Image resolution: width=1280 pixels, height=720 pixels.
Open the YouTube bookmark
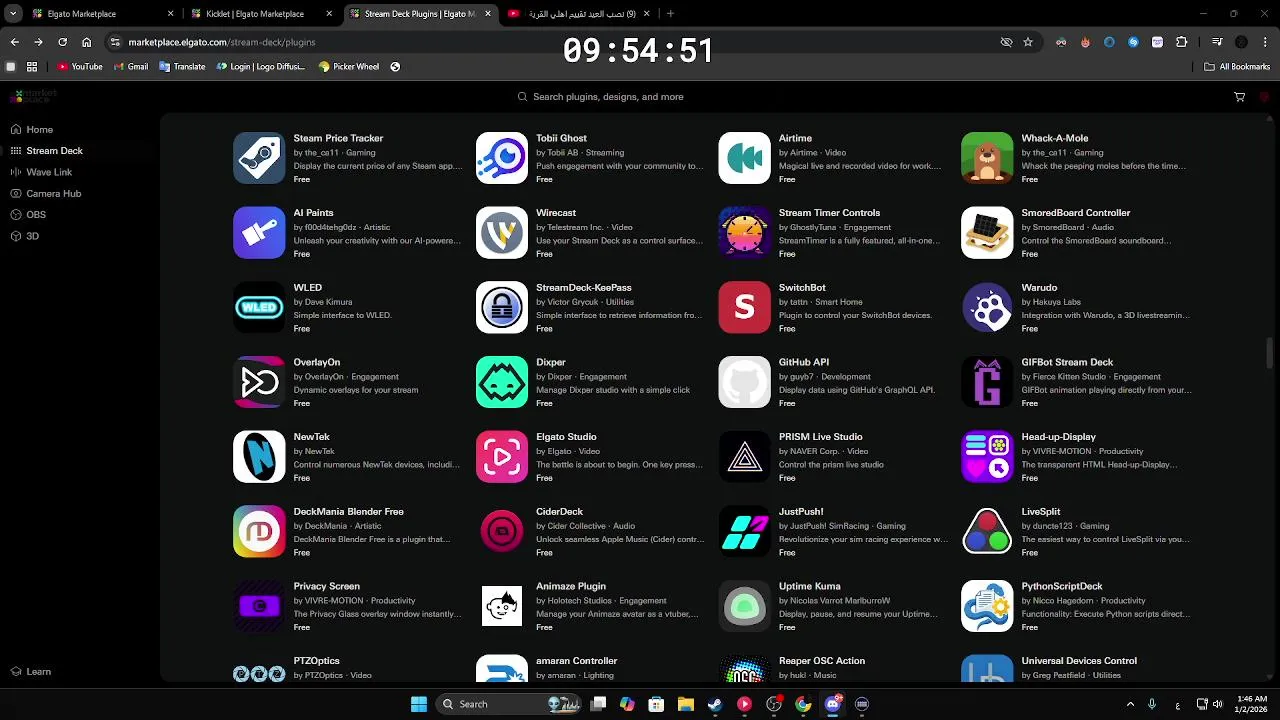click(80, 67)
